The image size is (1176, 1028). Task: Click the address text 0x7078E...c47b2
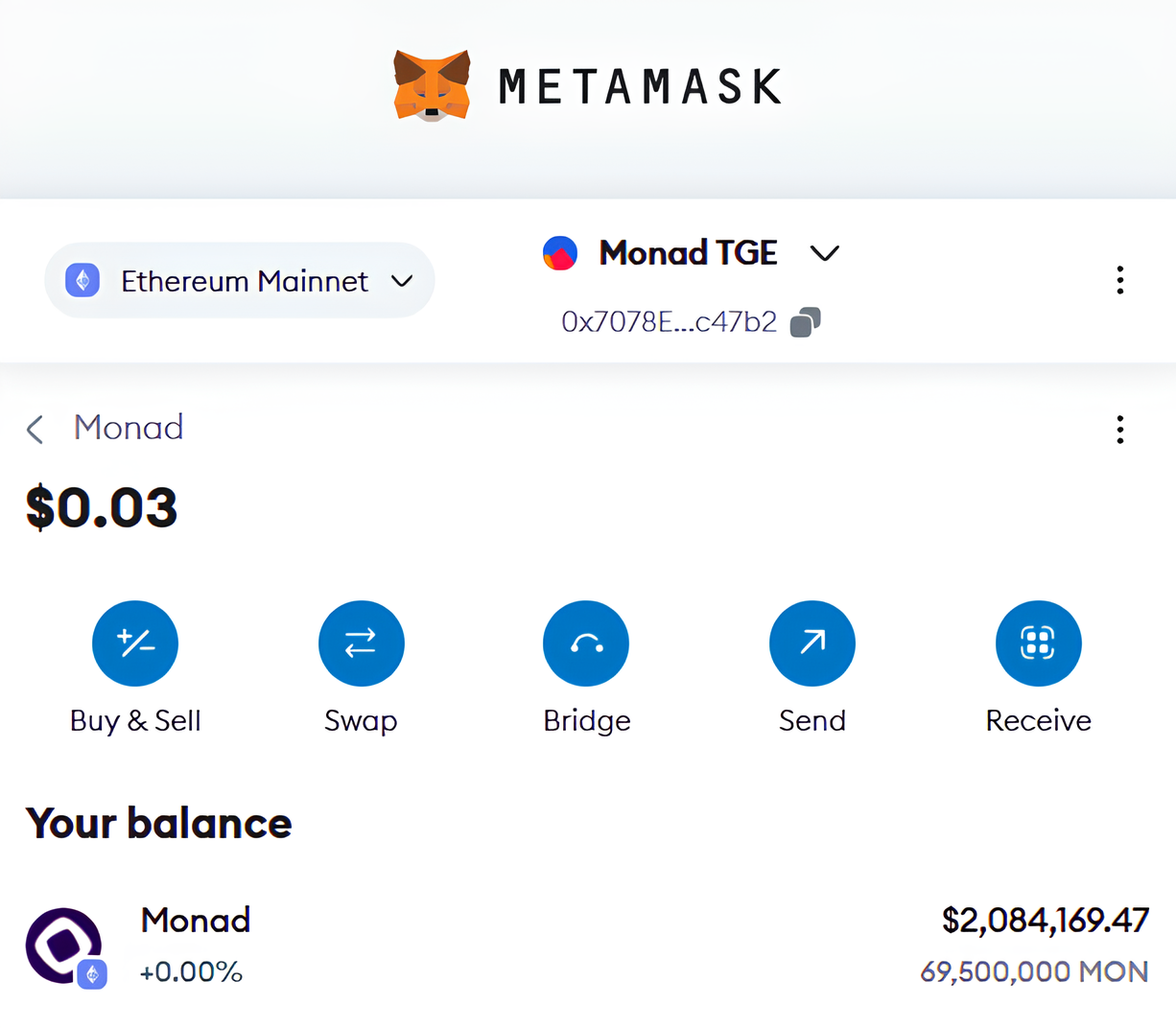[x=669, y=322]
